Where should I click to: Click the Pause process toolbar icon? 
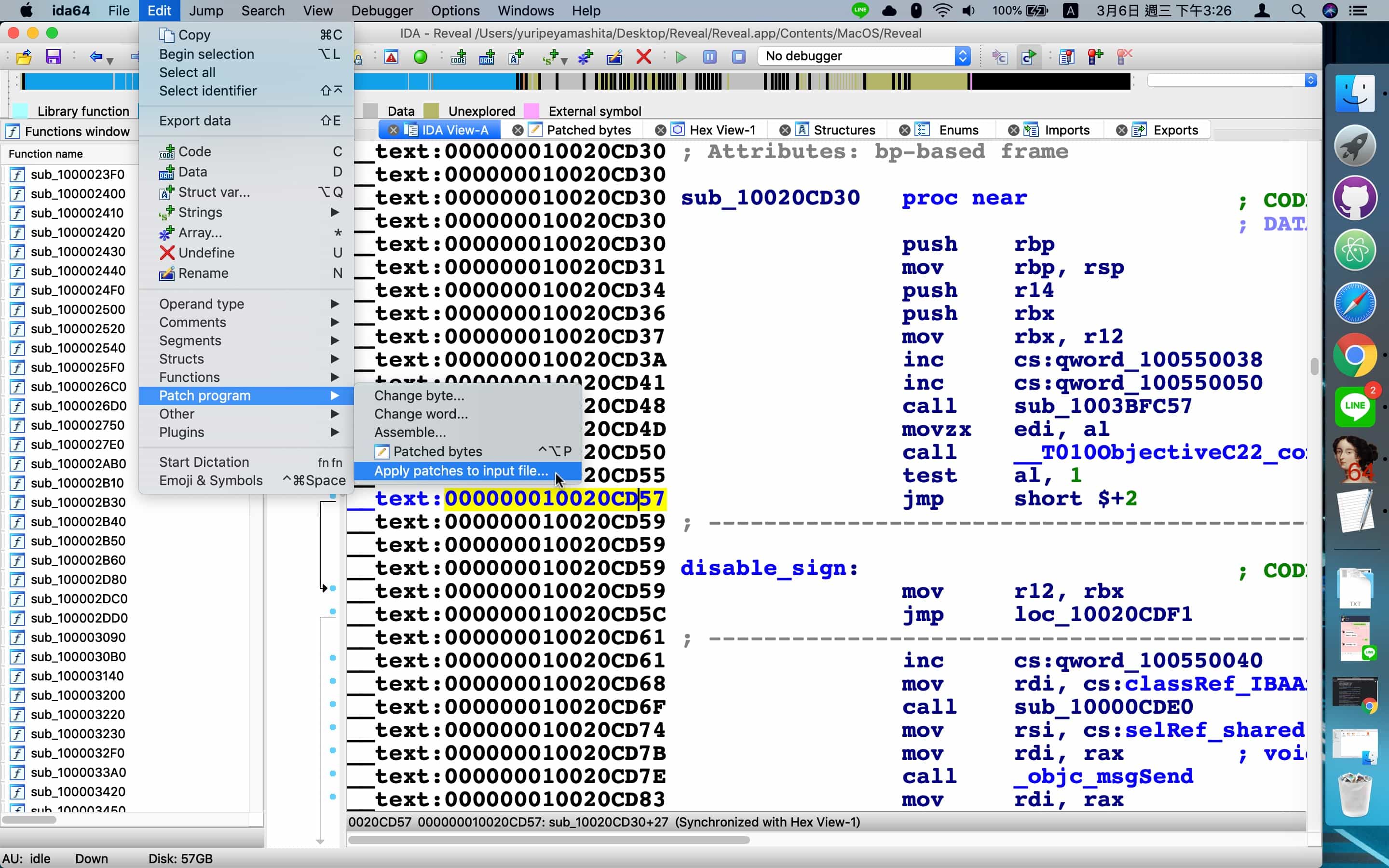point(709,56)
